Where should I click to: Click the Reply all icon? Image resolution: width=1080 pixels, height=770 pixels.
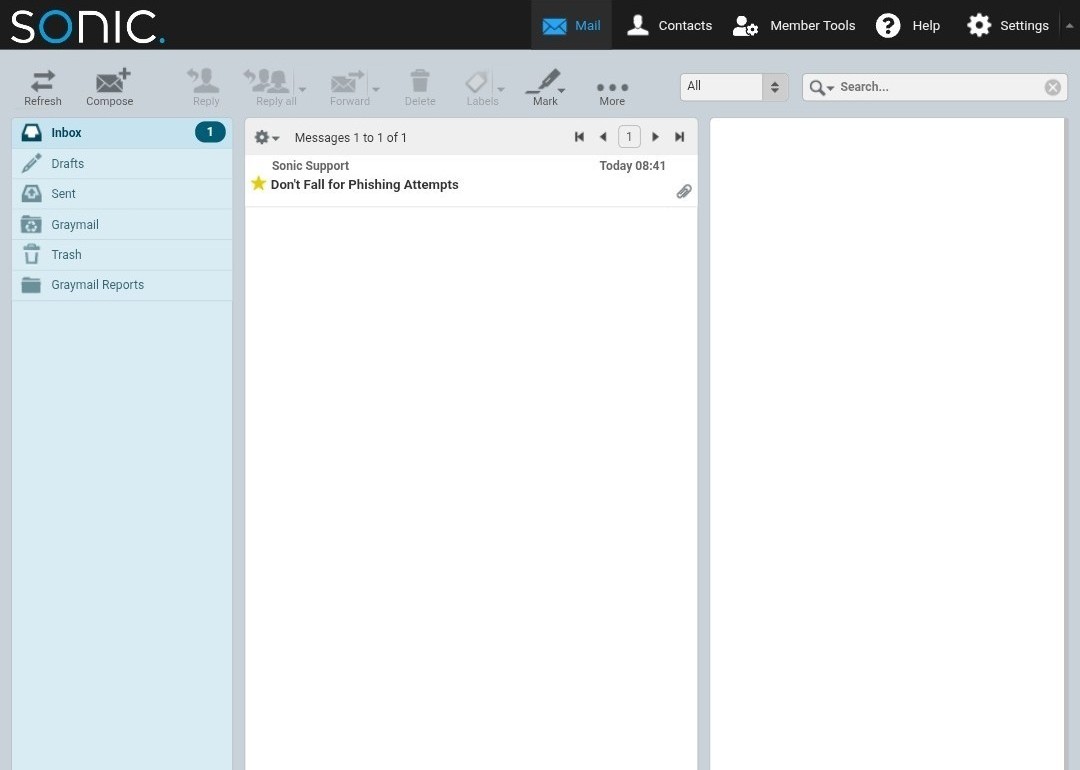pos(267,81)
